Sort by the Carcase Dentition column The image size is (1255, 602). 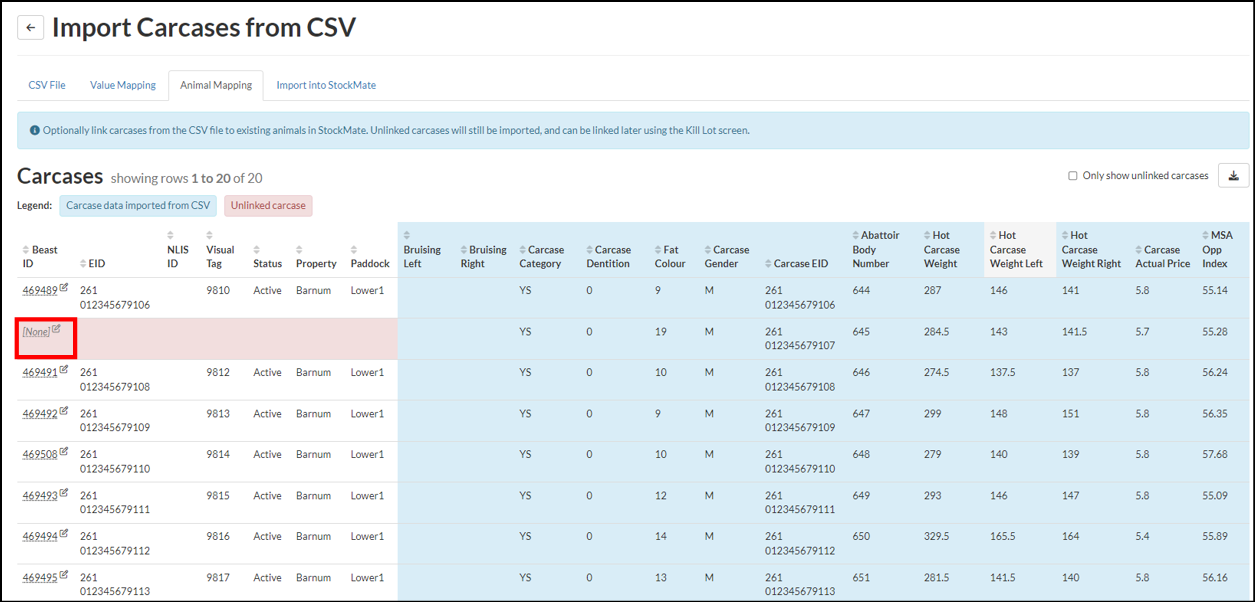tap(608, 257)
